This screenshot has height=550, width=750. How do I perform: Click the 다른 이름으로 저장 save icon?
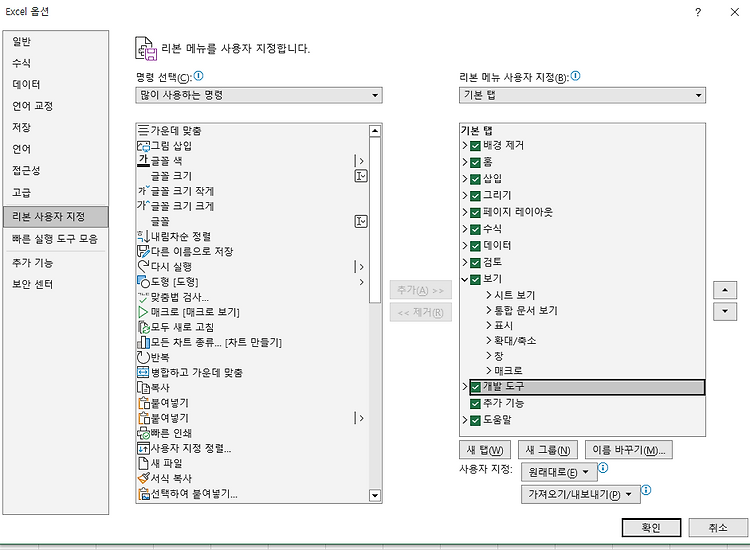143,251
